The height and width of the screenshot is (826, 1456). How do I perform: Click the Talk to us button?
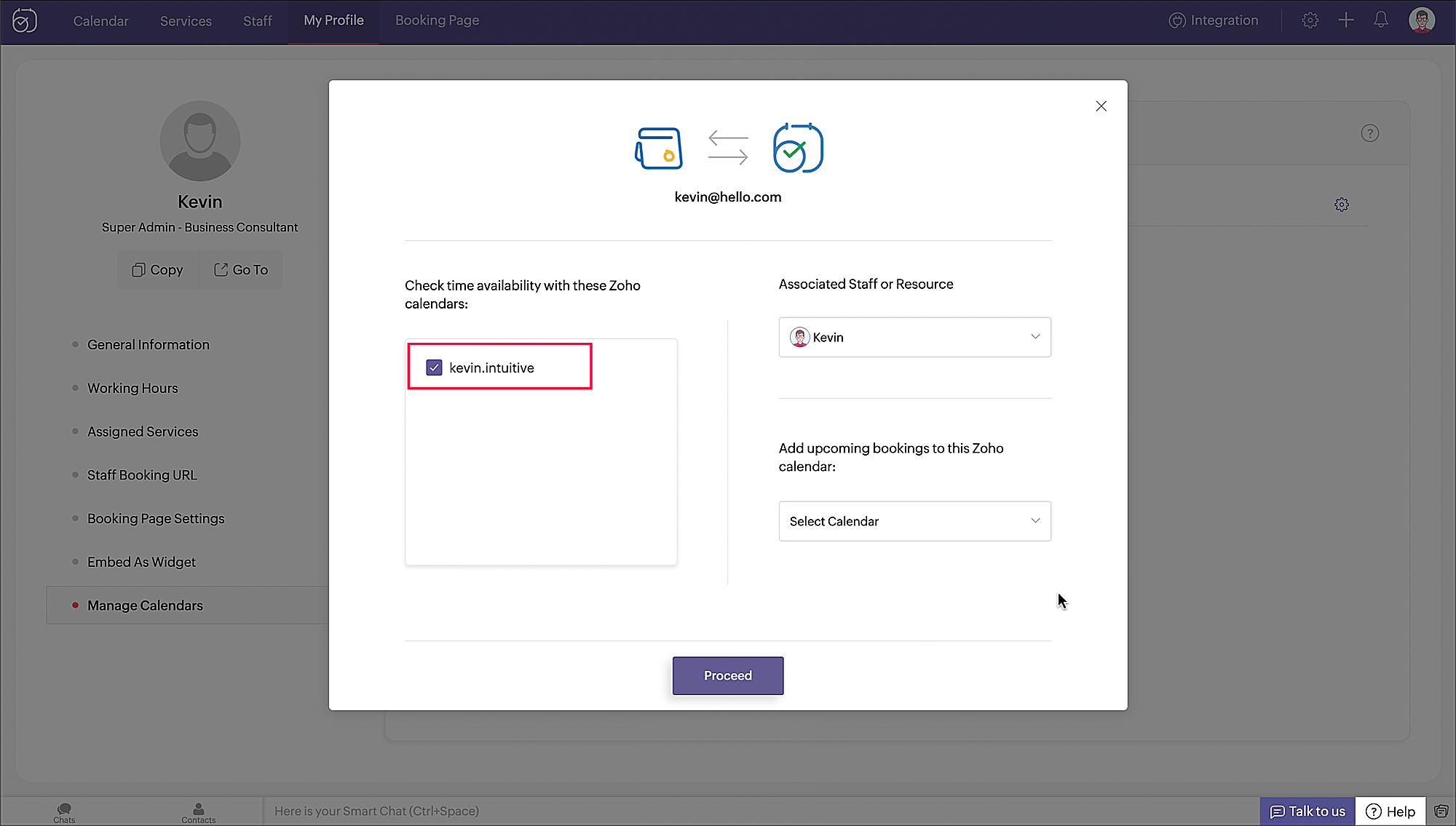pyautogui.click(x=1307, y=811)
